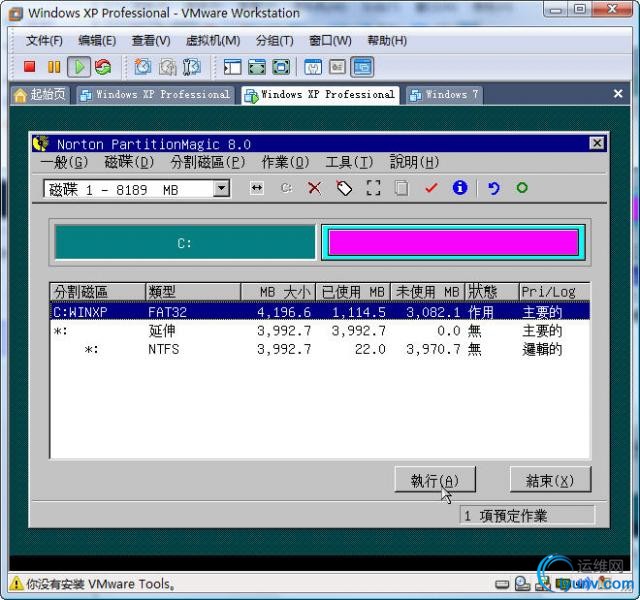Select the C:WINXP FAT32 partition row
Image resolution: width=640 pixels, height=600 pixels.
[320, 312]
